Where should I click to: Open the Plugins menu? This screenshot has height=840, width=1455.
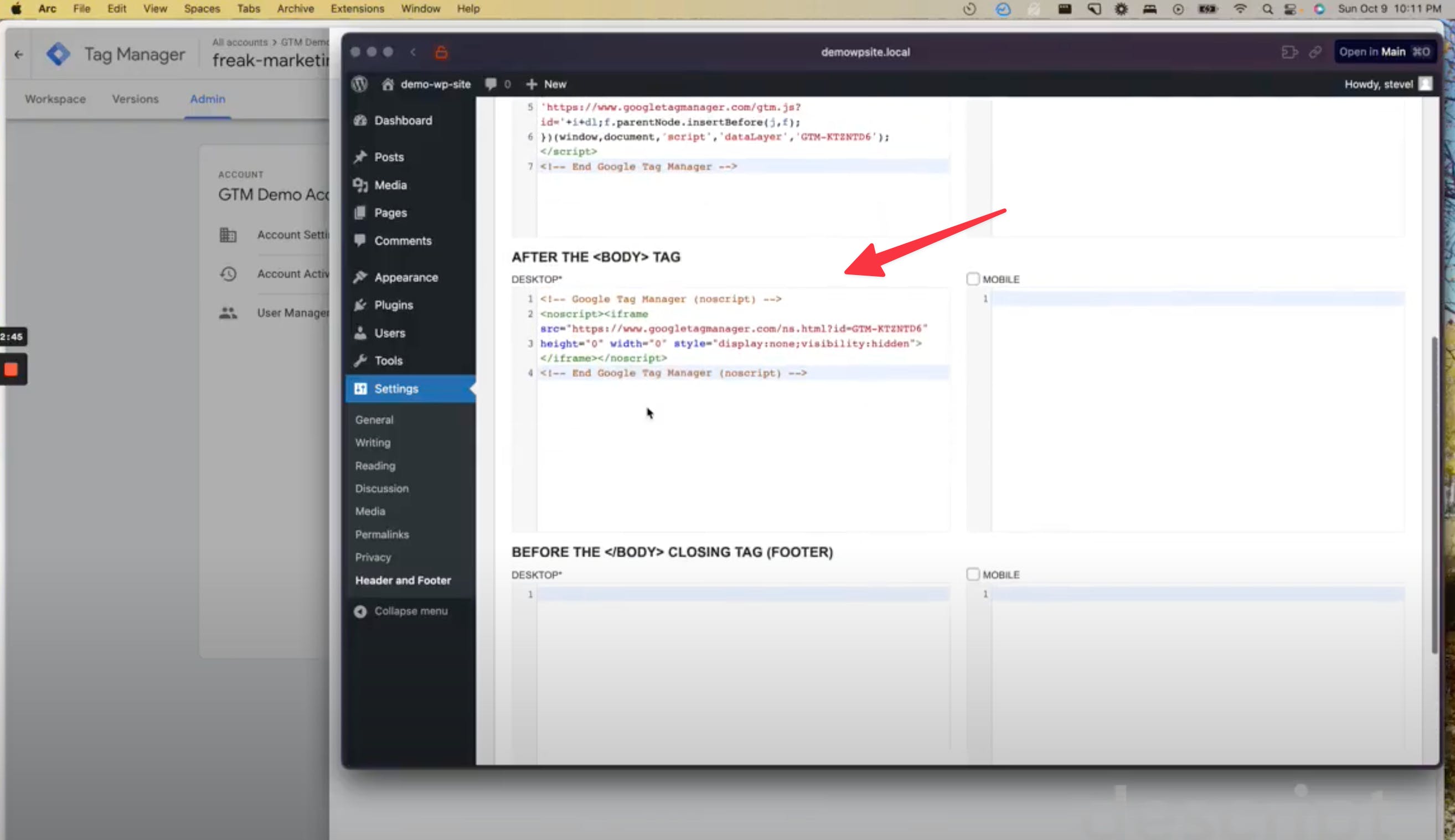pyautogui.click(x=393, y=305)
